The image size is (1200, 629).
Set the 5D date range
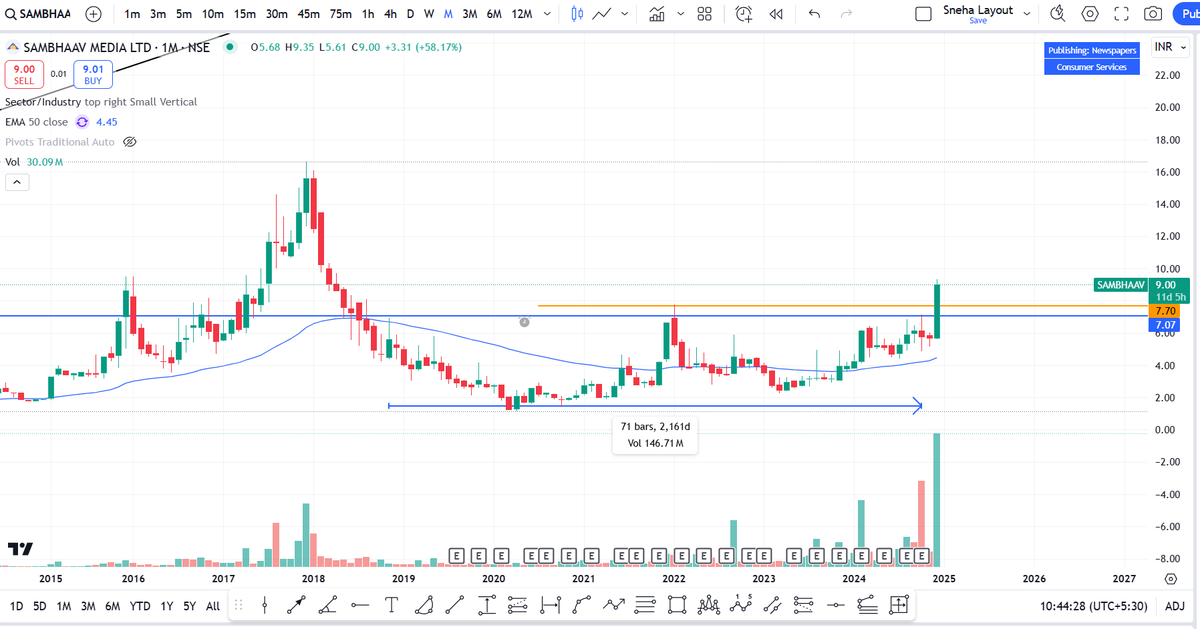39,606
